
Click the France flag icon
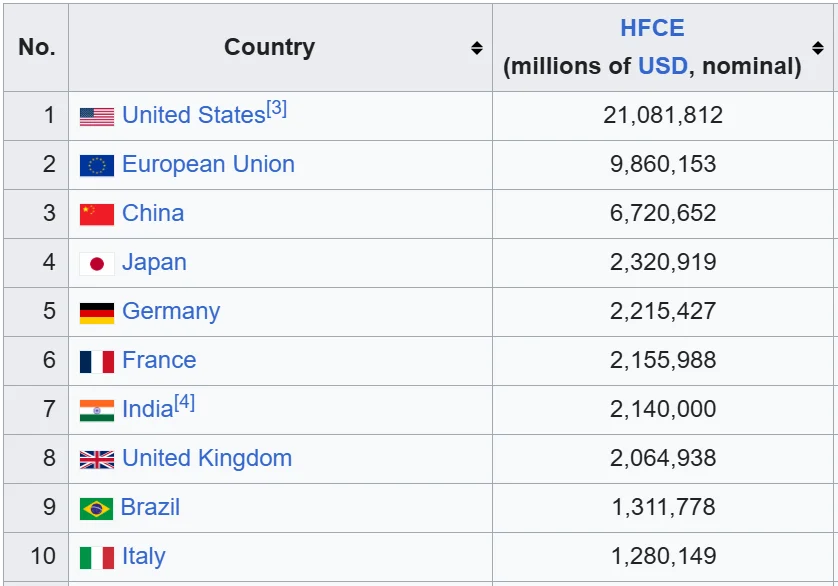[x=97, y=362]
